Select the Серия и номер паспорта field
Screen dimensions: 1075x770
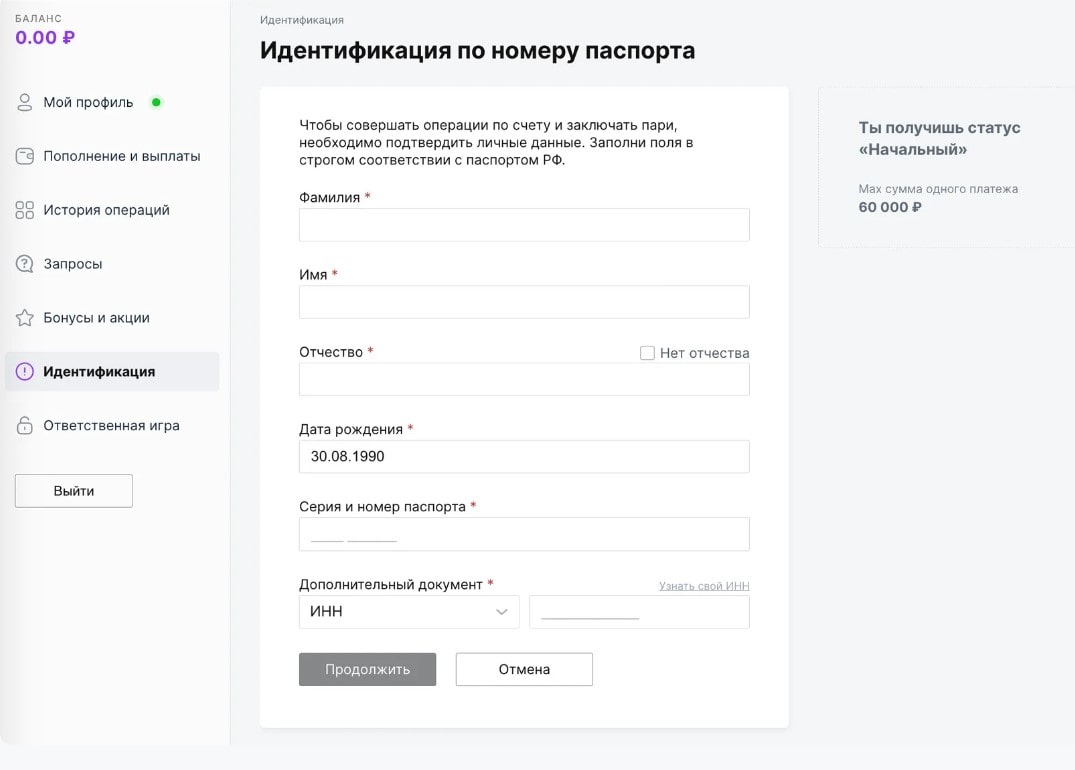click(524, 534)
